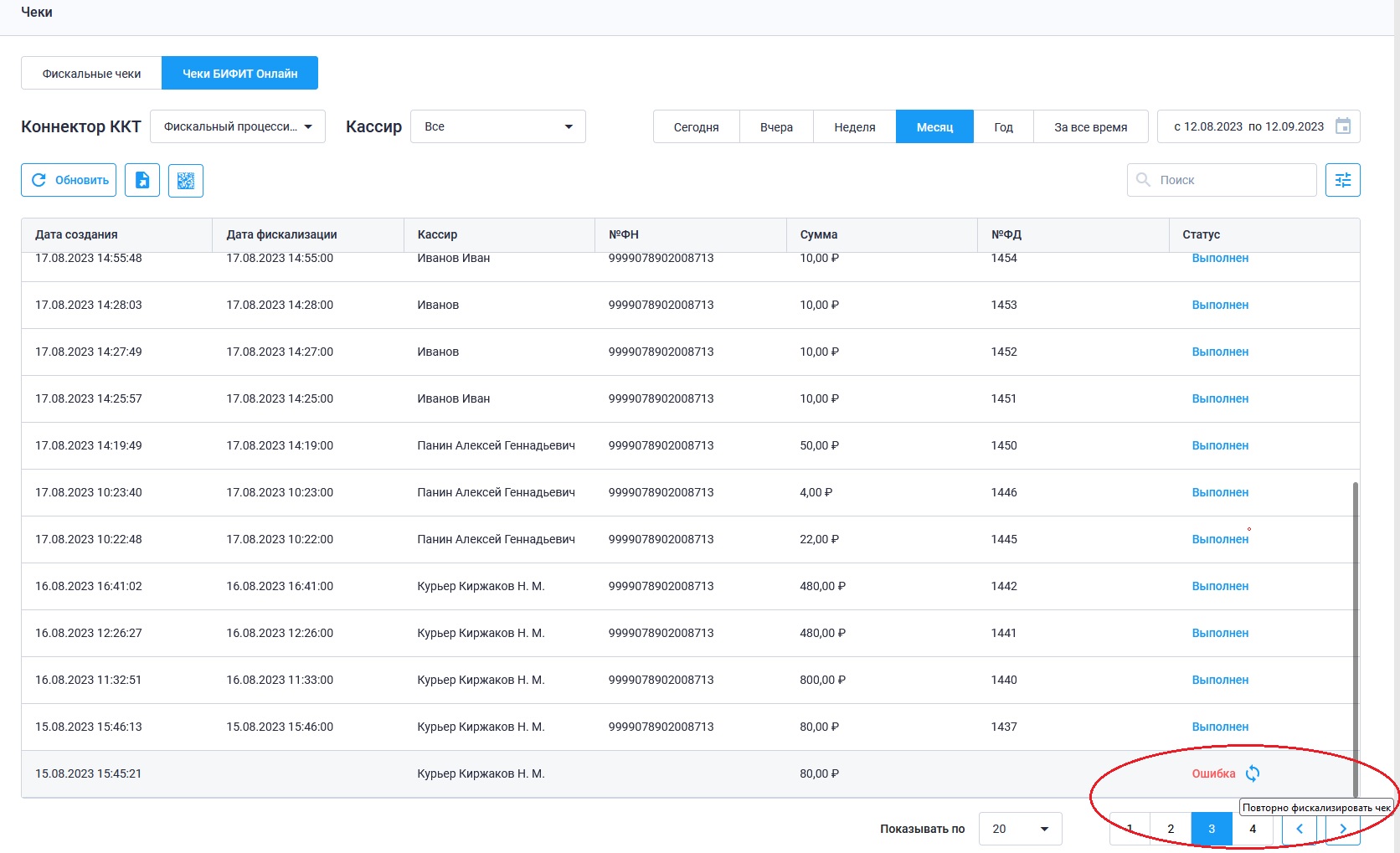Go to previous page arrow
The height and width of the screenshot is (853, 1400).
coord(1300,829)
